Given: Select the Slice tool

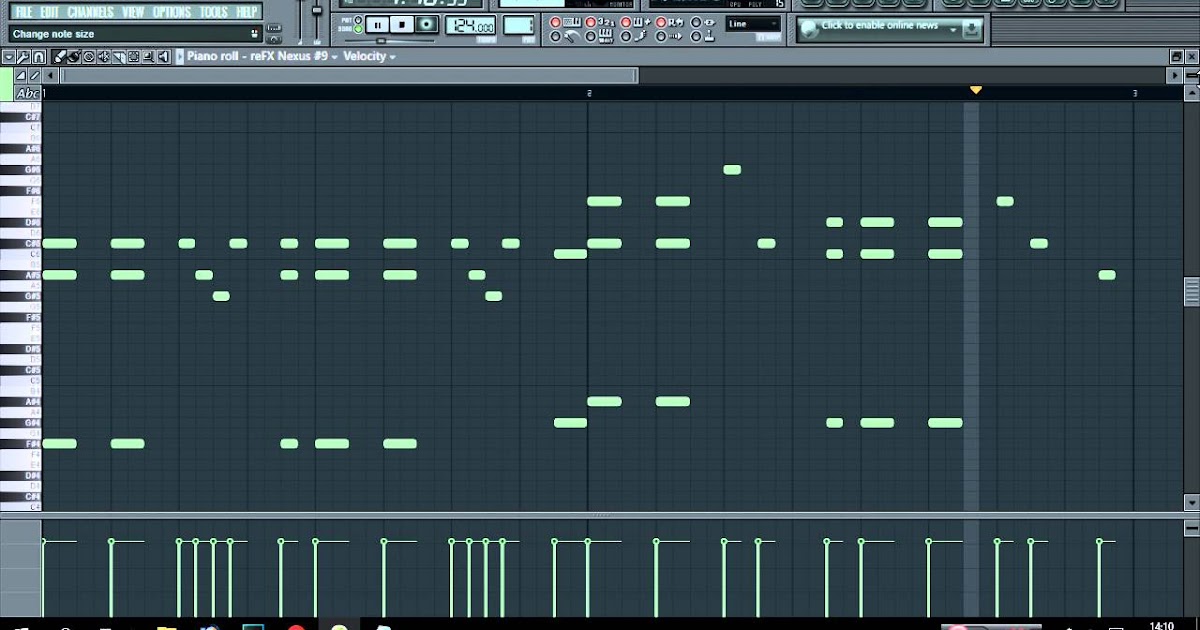Looking at the screenshot, I should coord(119,57).
